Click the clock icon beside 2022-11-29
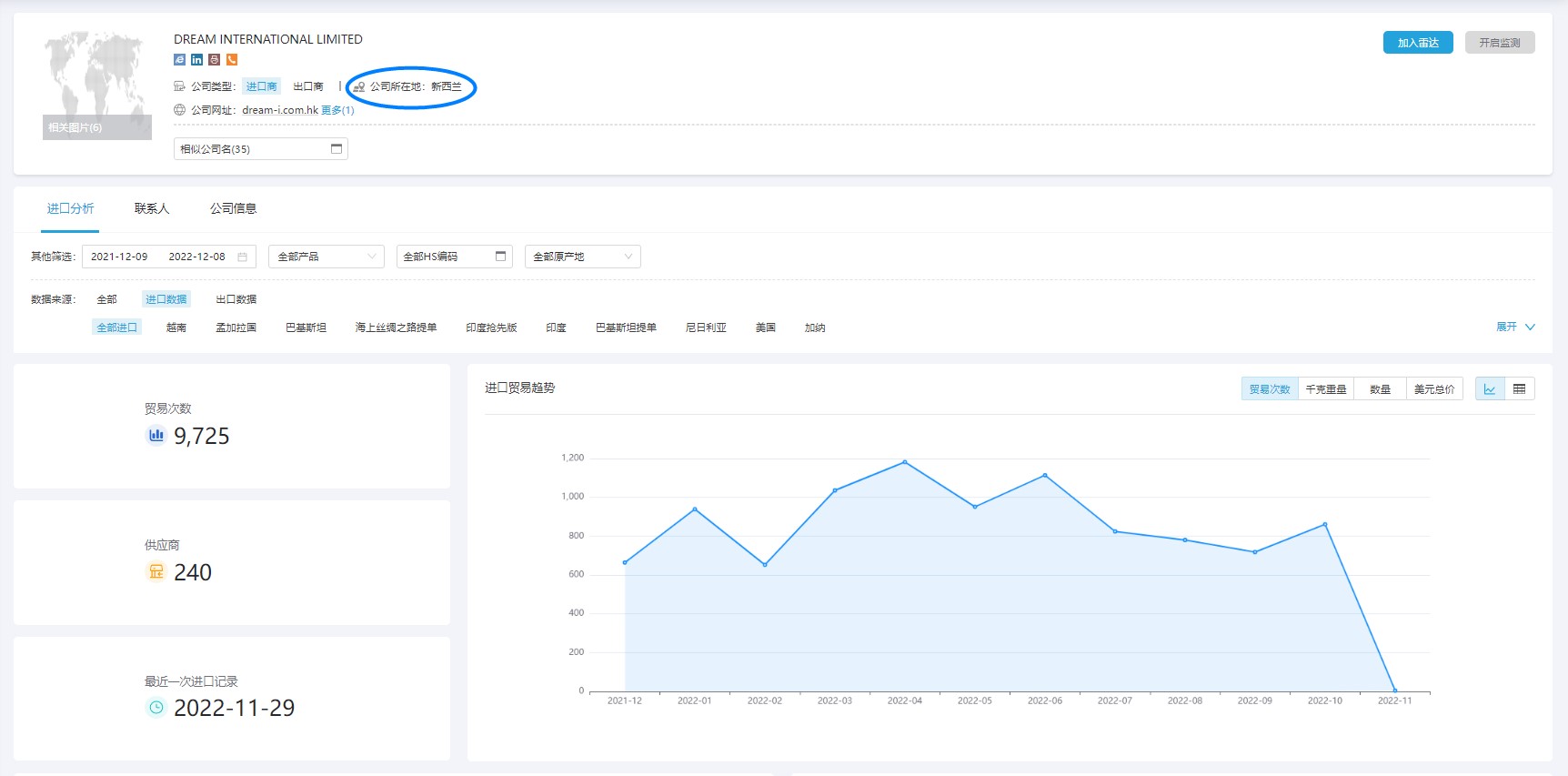This screenshot has height=776, width=1568. [156, 707]
